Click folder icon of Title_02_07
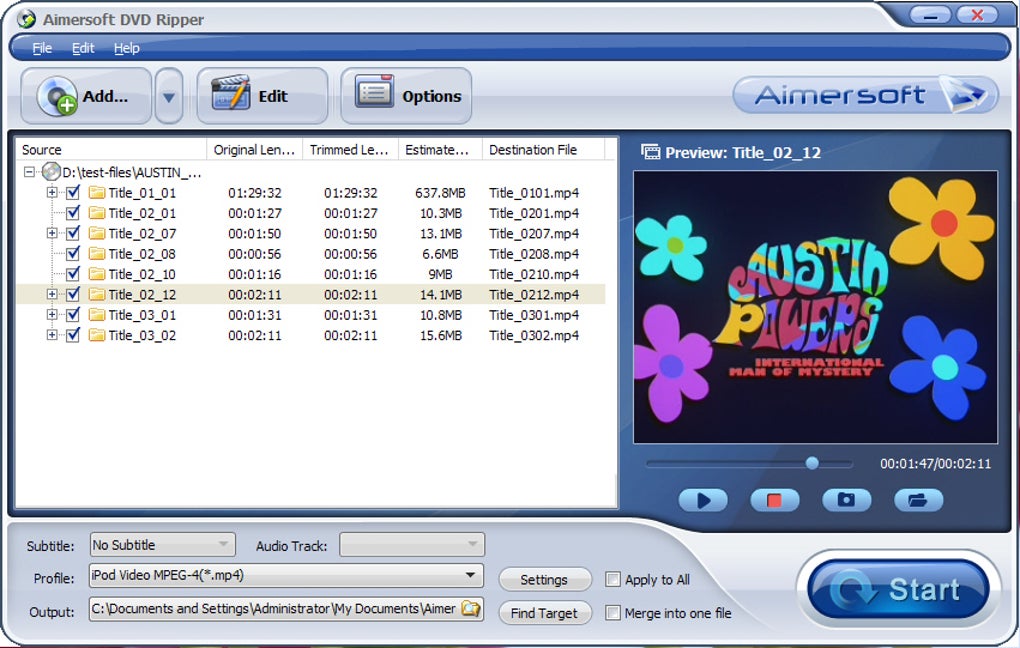1020x648 pixels. [97, 233]
